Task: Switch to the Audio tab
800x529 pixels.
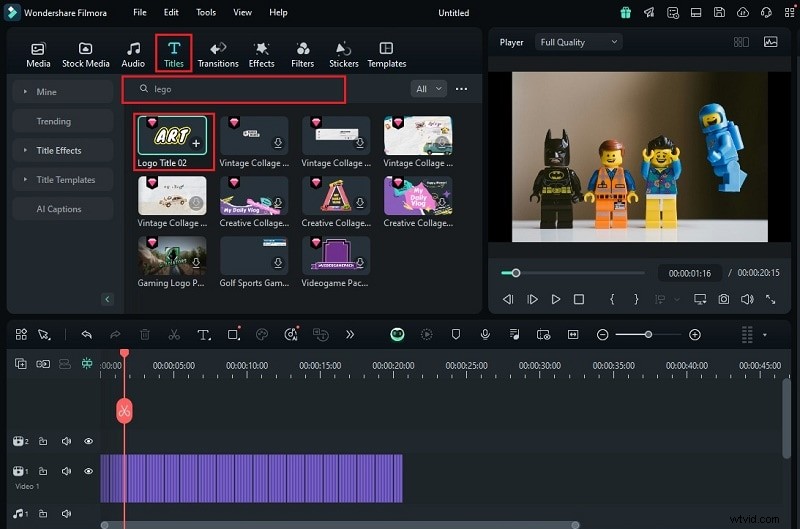Action: pos(133,55)
